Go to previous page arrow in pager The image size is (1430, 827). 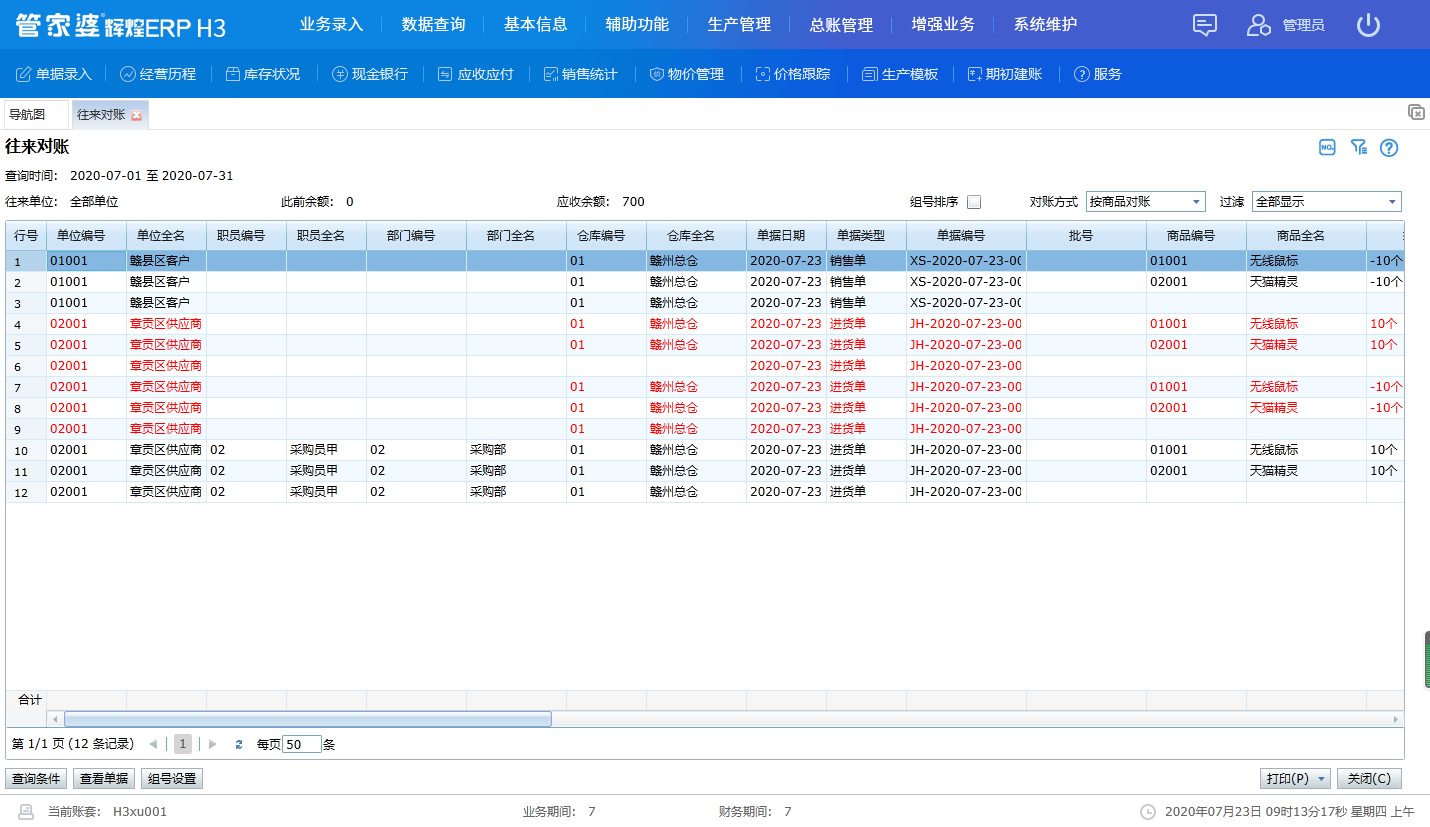pyautogui.click(x=153, y=744)
